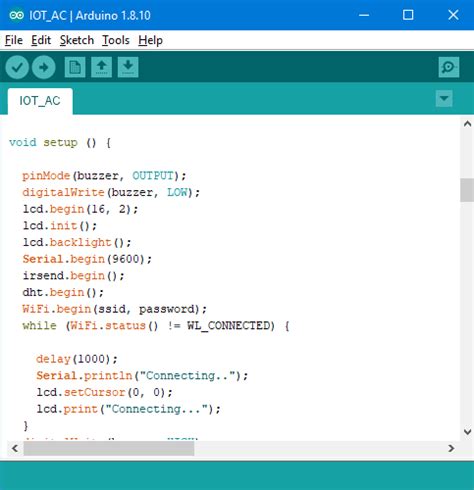Click the 'Serial.println("Connecting..");' line

click(142, 376)
